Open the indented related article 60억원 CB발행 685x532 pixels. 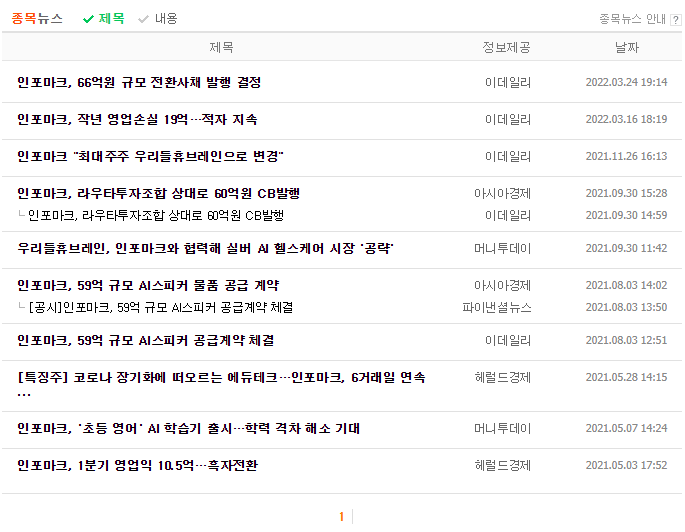[156, 215]
